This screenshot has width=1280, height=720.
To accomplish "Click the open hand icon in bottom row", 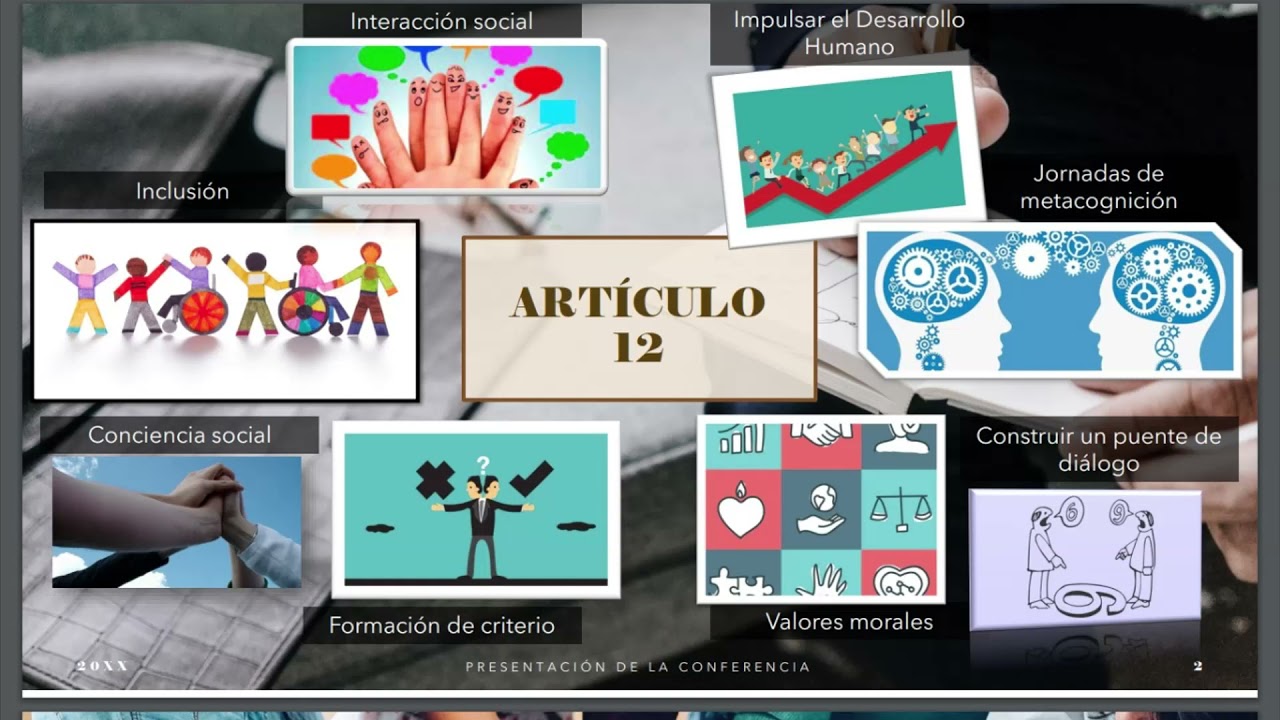I will 821,580.
